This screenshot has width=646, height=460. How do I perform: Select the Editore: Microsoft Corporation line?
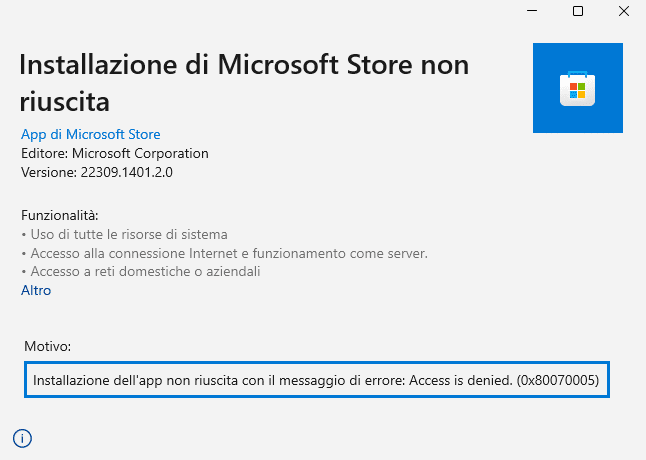coord(115,154)
